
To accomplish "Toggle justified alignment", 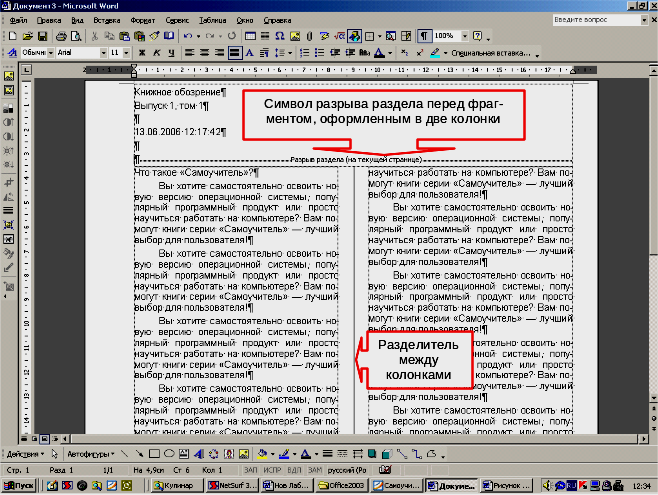I will point(235,53).
